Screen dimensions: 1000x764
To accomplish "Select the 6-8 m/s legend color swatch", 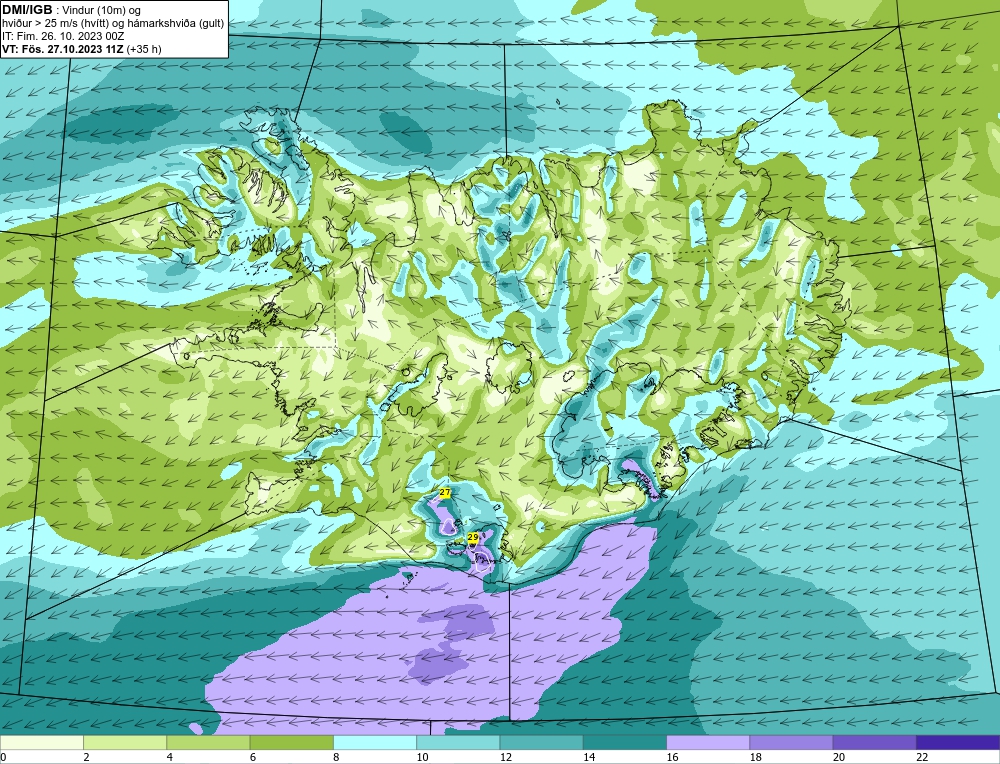I will click(292, 742).
